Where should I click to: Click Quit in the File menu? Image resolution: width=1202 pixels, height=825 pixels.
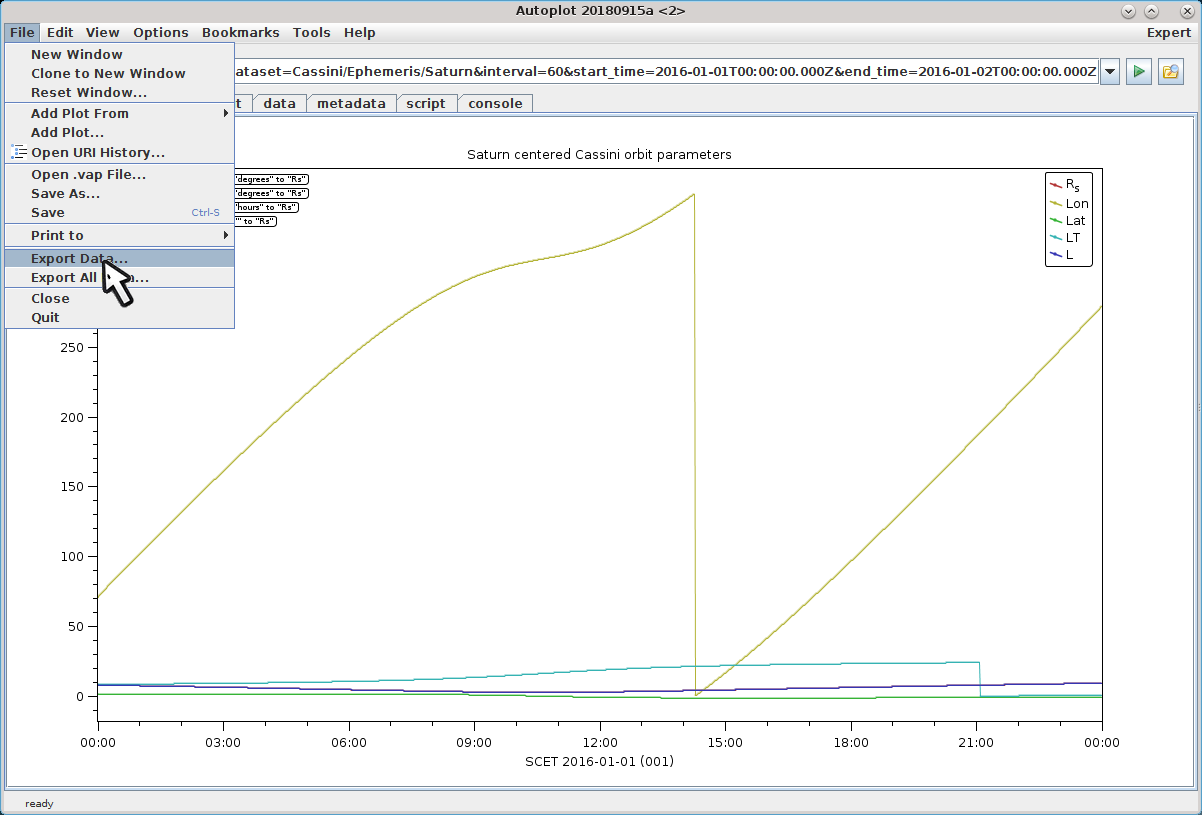[x=45, y=317]
